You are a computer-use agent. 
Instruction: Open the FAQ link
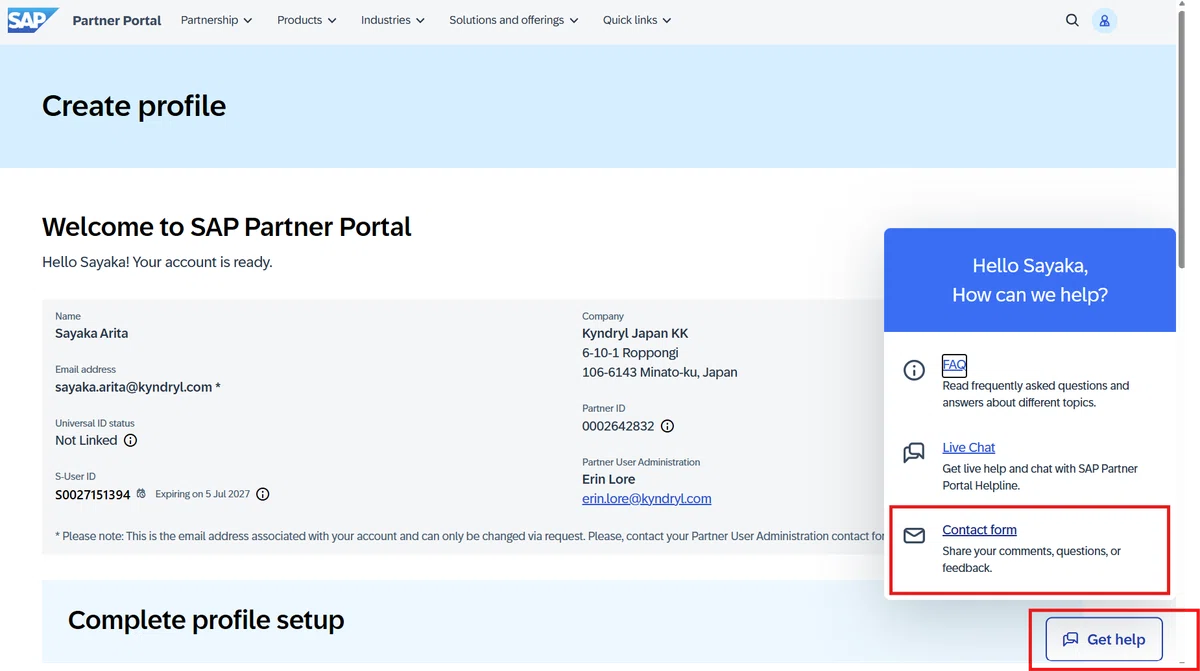(954, 365)
